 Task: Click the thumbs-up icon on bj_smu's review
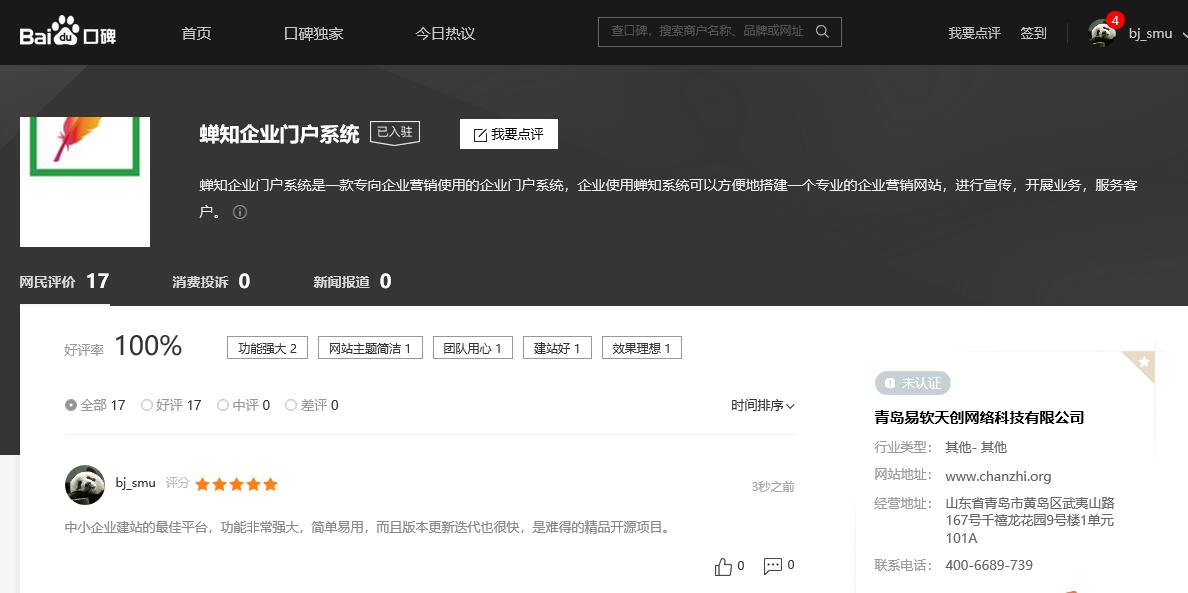[x=724, y=566]
